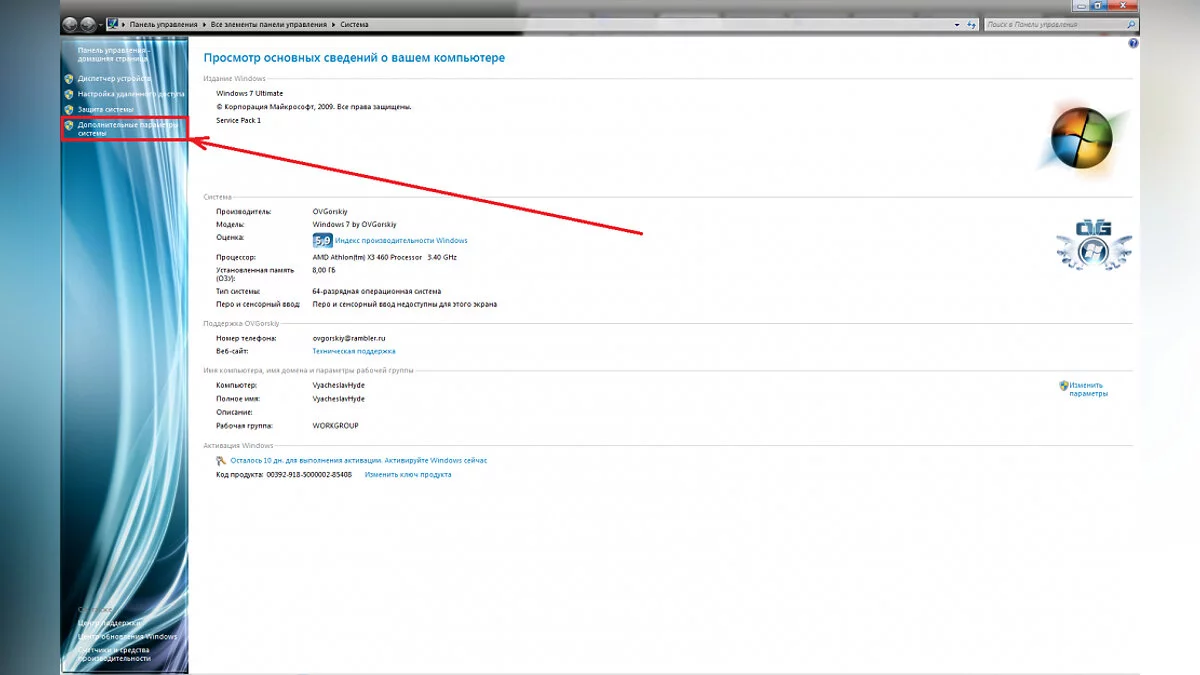Select 'Windows 7 by OVGorskiy' model text
The height and width of the screenshot is (675, 1200).
[354, 225]
